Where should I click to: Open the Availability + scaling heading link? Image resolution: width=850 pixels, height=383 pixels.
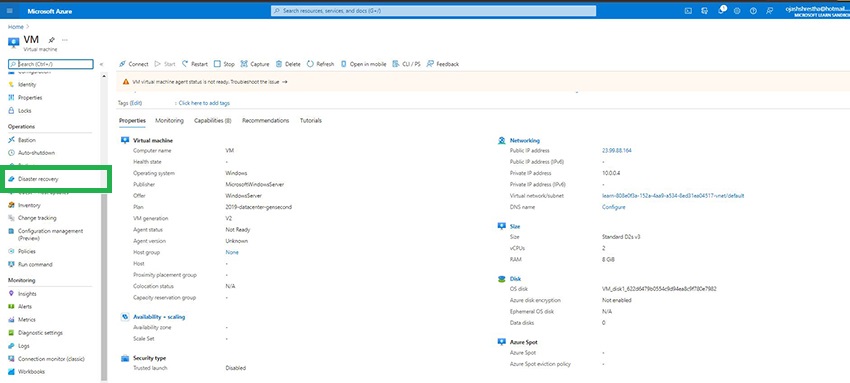pyautogui.click(x=159, y=317)
